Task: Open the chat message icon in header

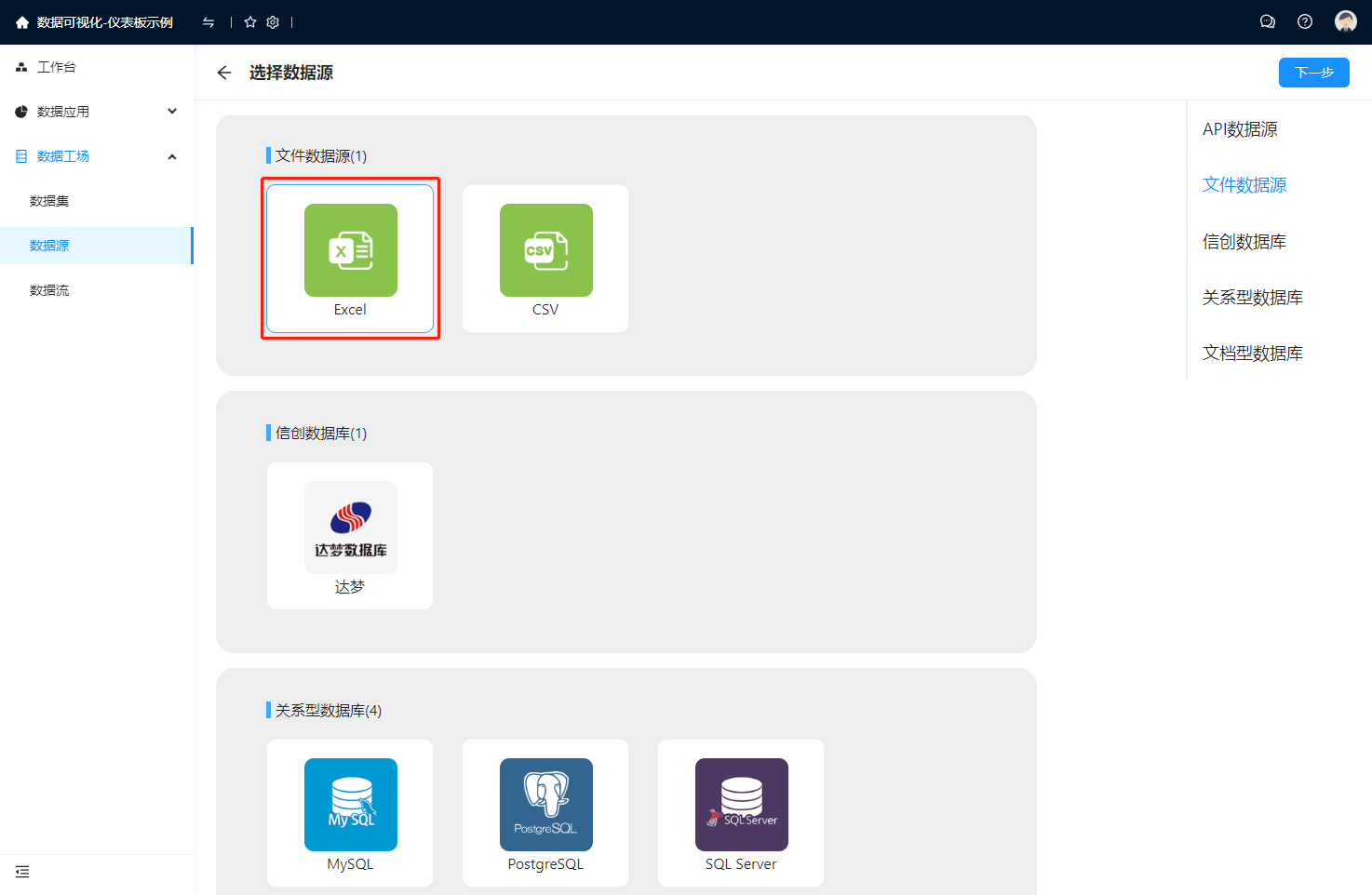Action: (1267, 21)
